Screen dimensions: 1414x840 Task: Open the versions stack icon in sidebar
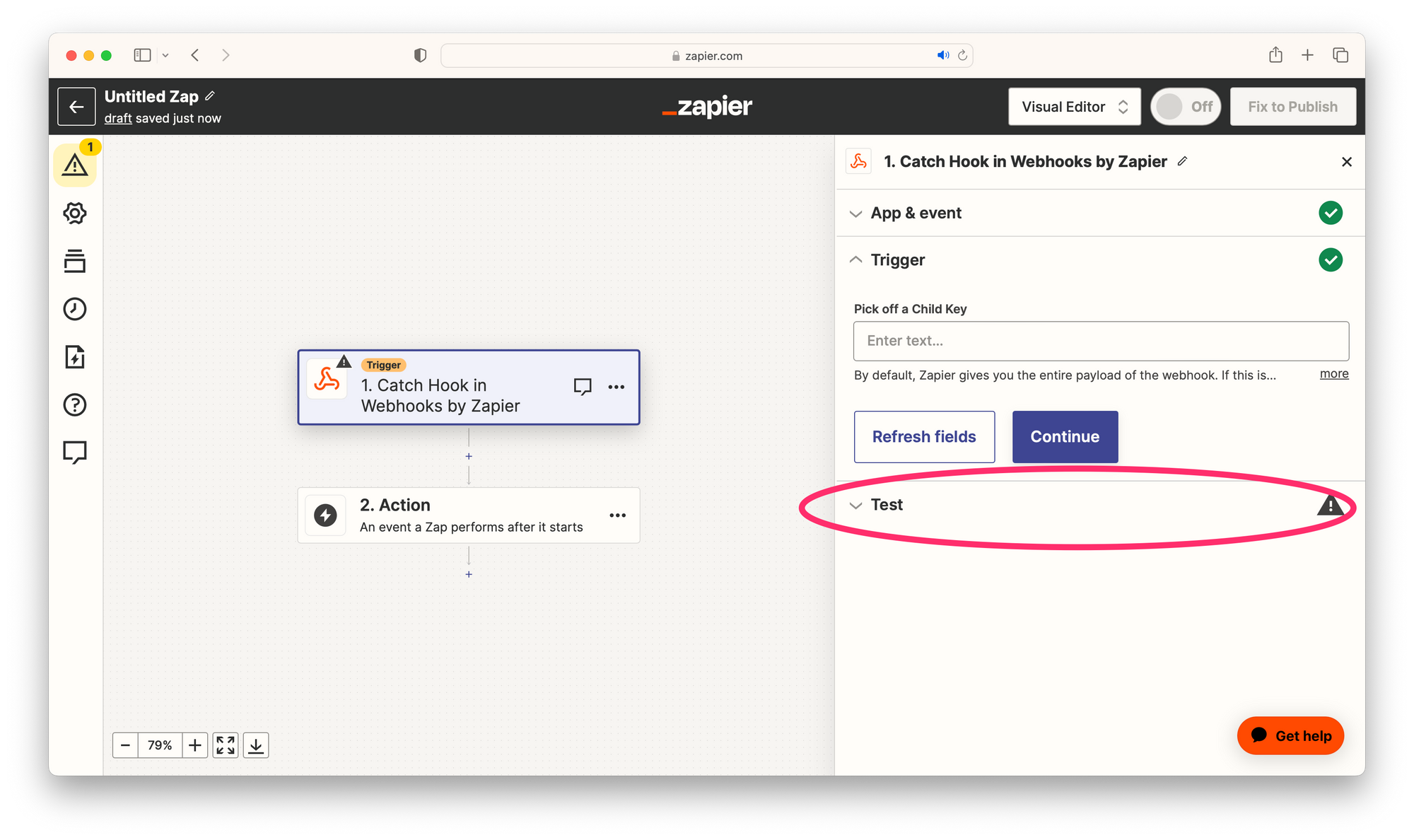[x=75, y=261]
